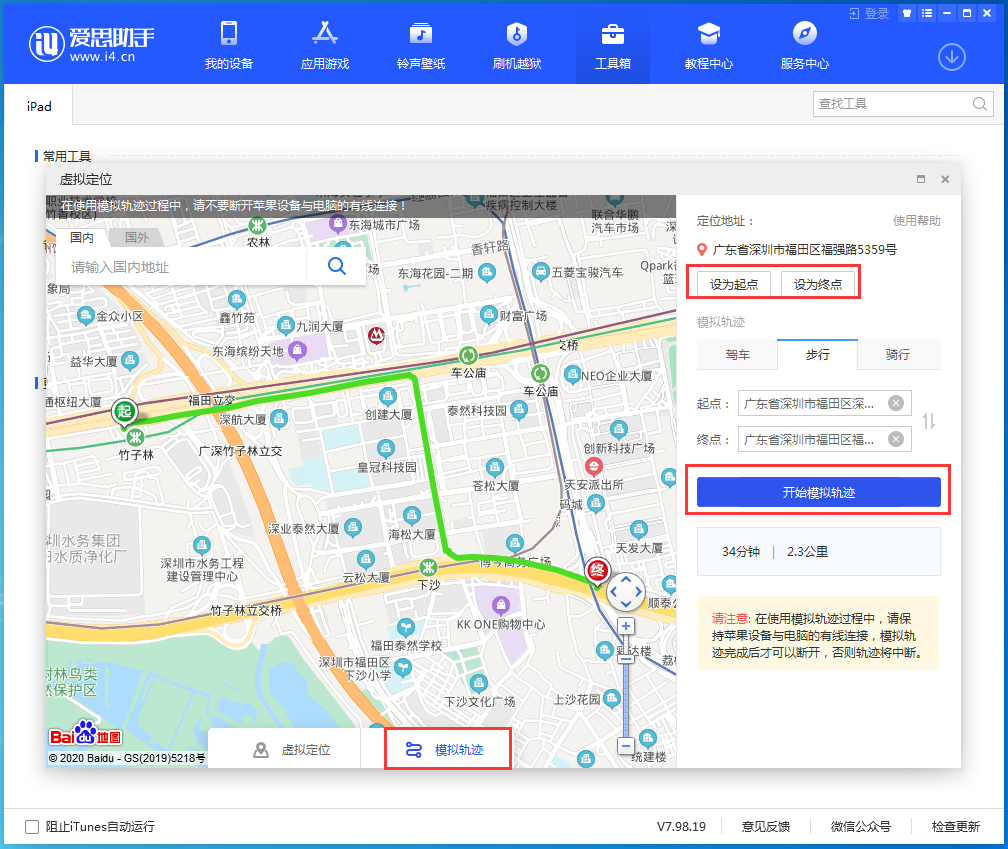
Task: Click 检查更新 check update link
Action: [x=955, y=827]
